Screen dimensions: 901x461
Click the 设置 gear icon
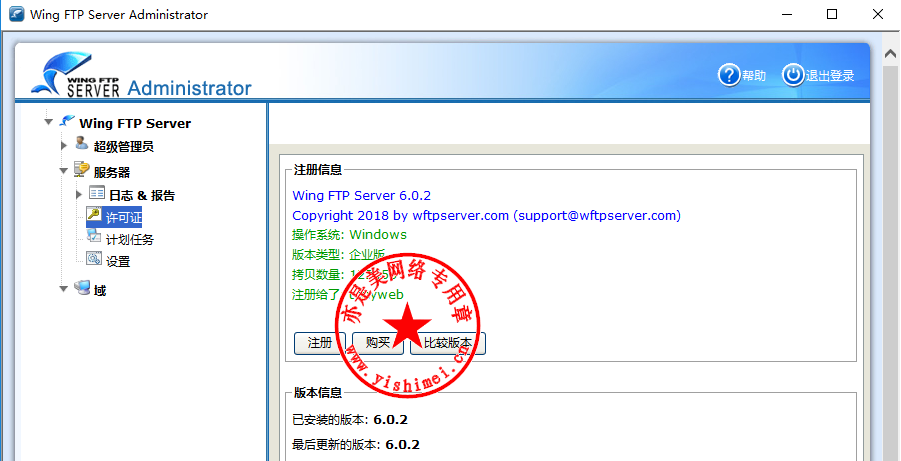point(94,258)
